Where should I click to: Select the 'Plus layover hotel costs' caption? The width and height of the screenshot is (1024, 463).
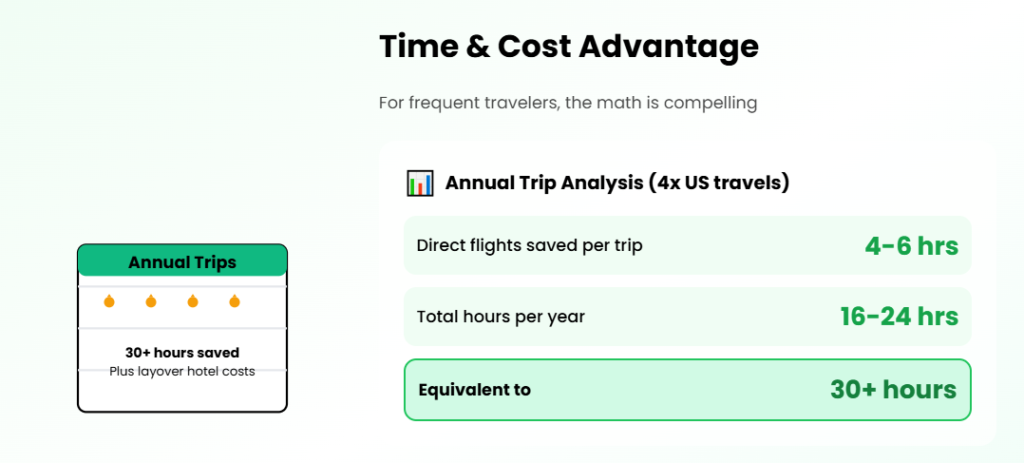coord(182,371)
